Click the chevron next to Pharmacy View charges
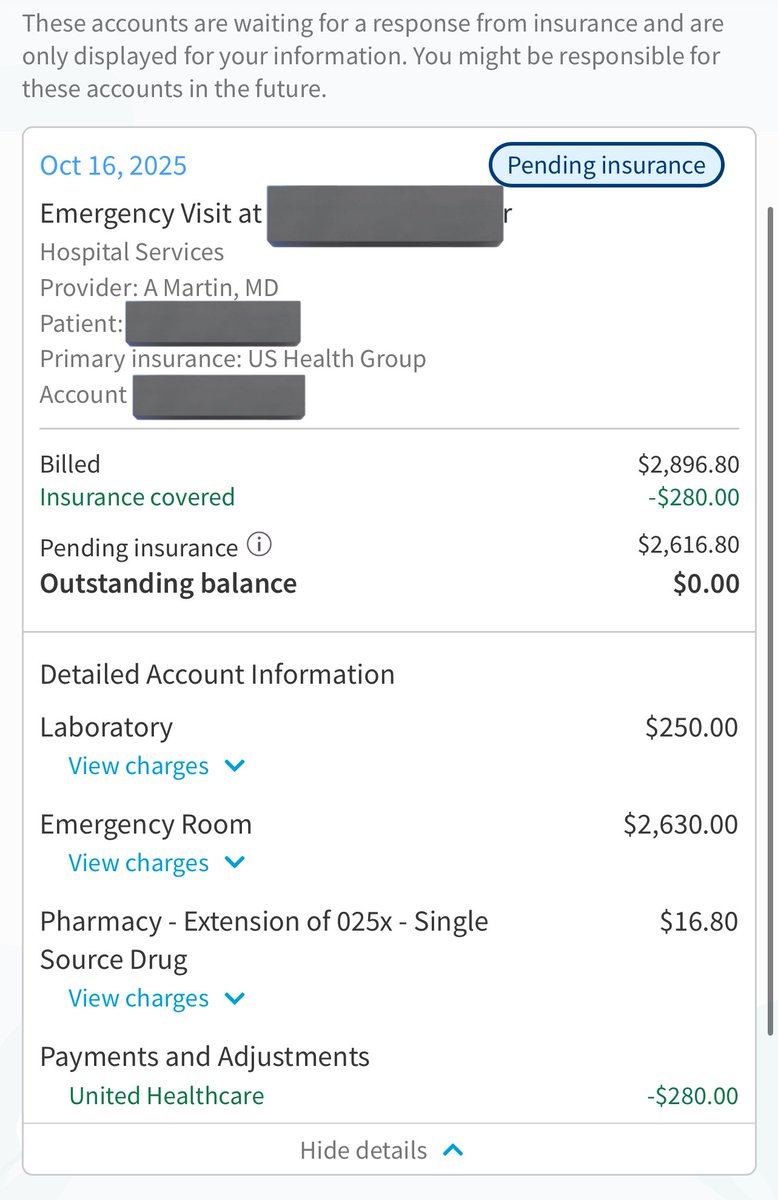 [235, 998]
